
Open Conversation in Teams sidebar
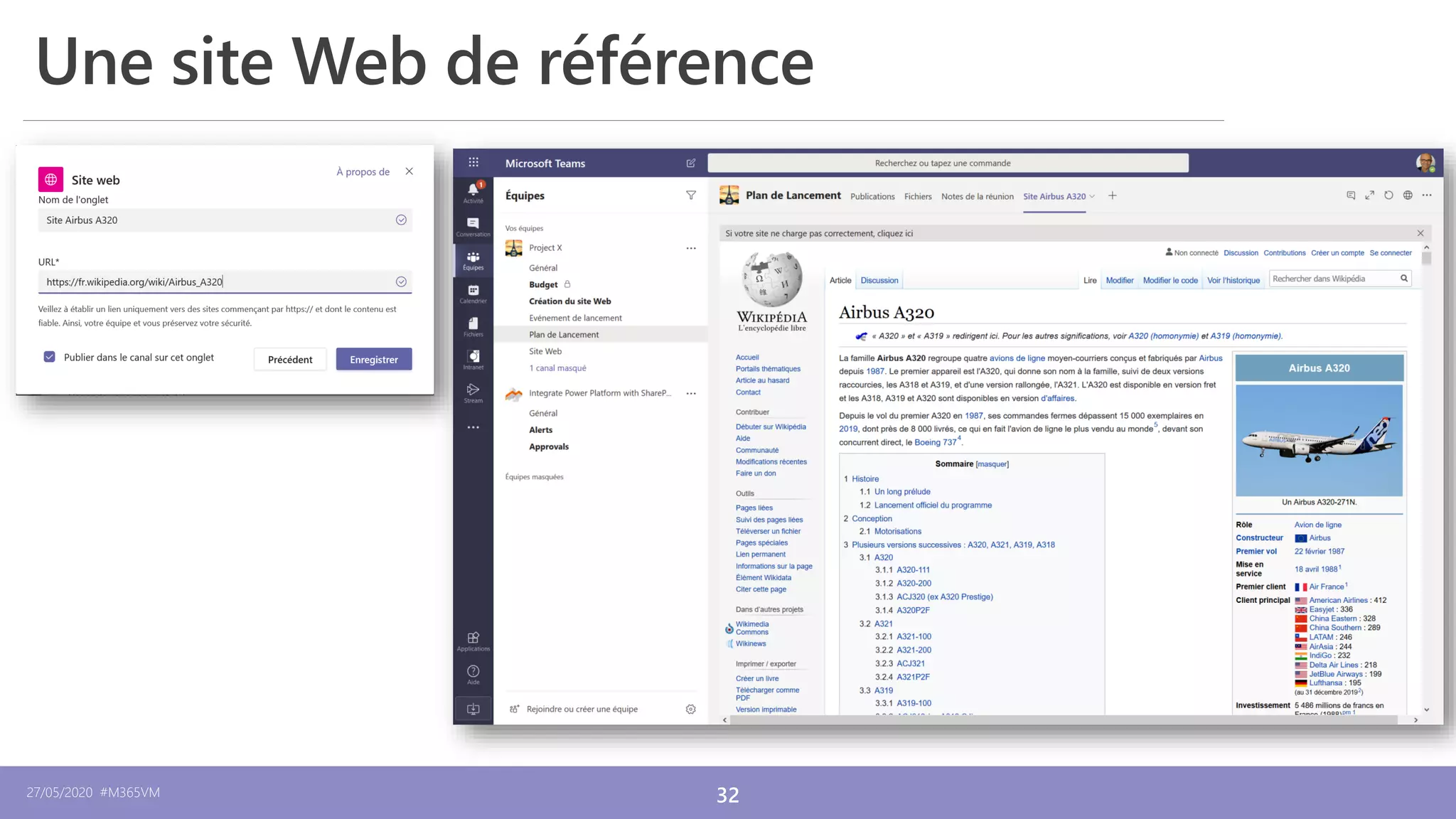[x=473, y=227]
